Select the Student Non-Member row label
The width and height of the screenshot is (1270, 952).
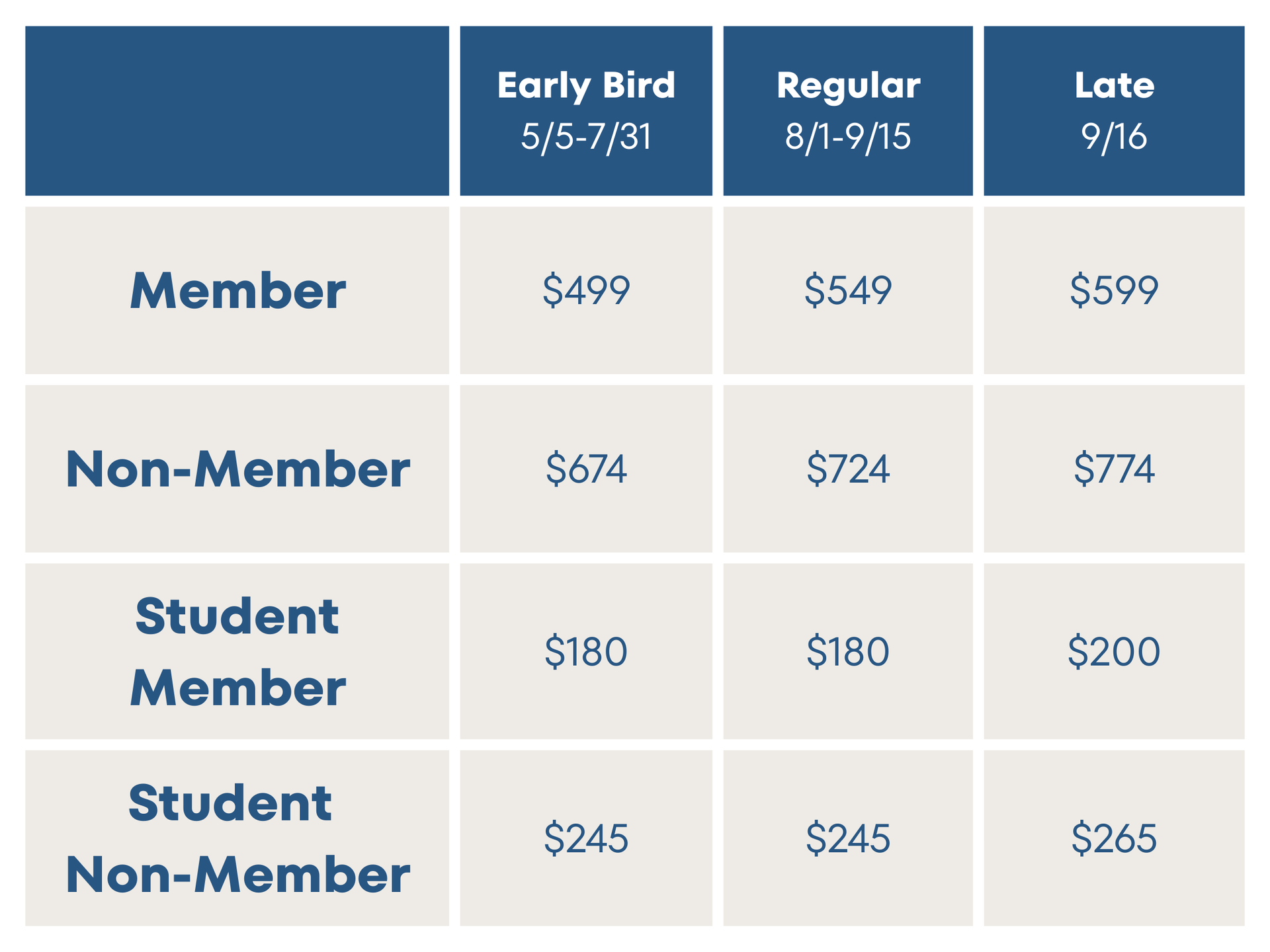[x=237, y=838]
